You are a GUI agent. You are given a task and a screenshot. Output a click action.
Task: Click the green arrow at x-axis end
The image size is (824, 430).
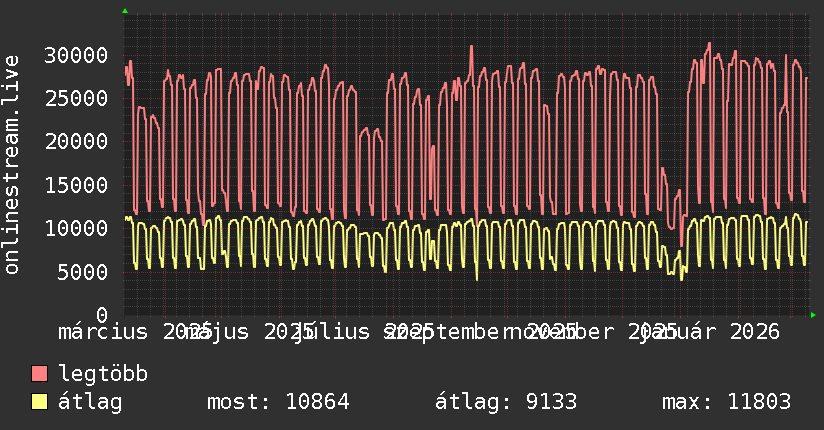point(813,315)
